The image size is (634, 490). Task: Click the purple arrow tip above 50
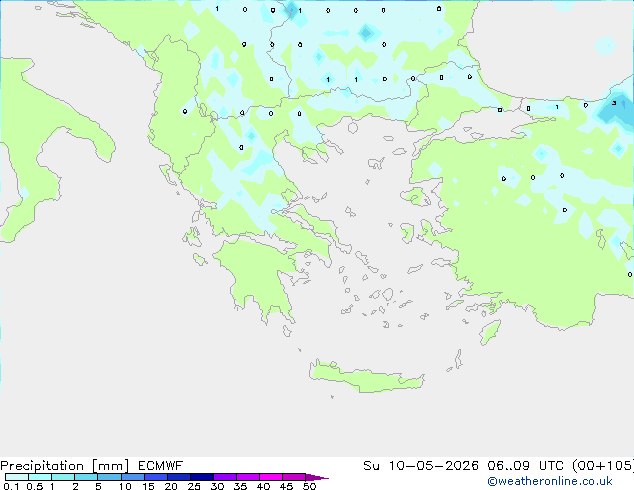click(317, 477)
